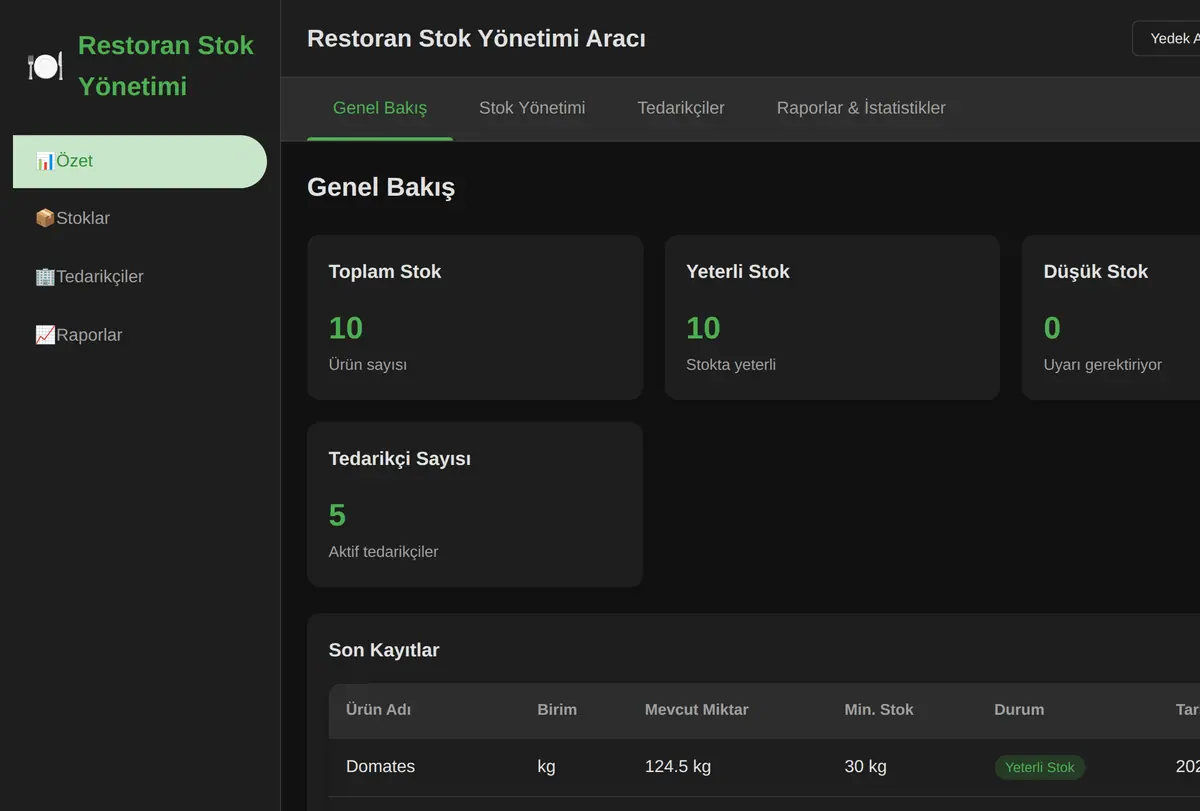Click the Yeterli Stok status badge for Domates
The height and width of the screenshot is (811, 1200).
[1040, 767]
